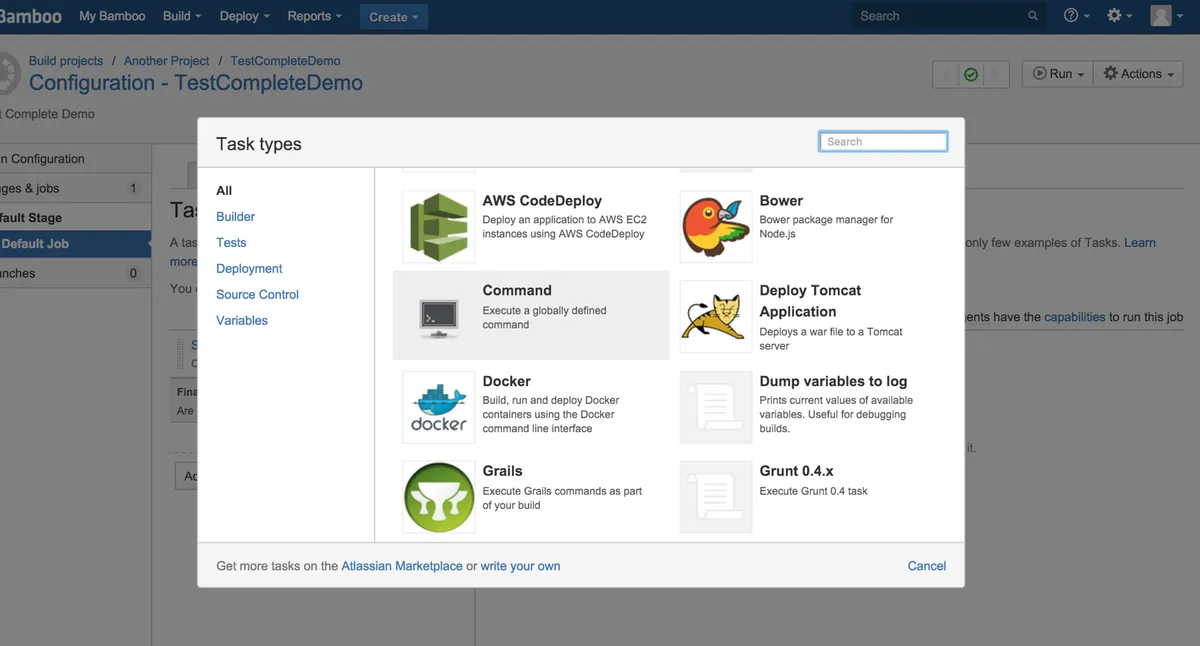Click the Grunt 0.4.x scroll icon
The width and height of the screenshot is (1200, 646).
(x=716, y=497)
